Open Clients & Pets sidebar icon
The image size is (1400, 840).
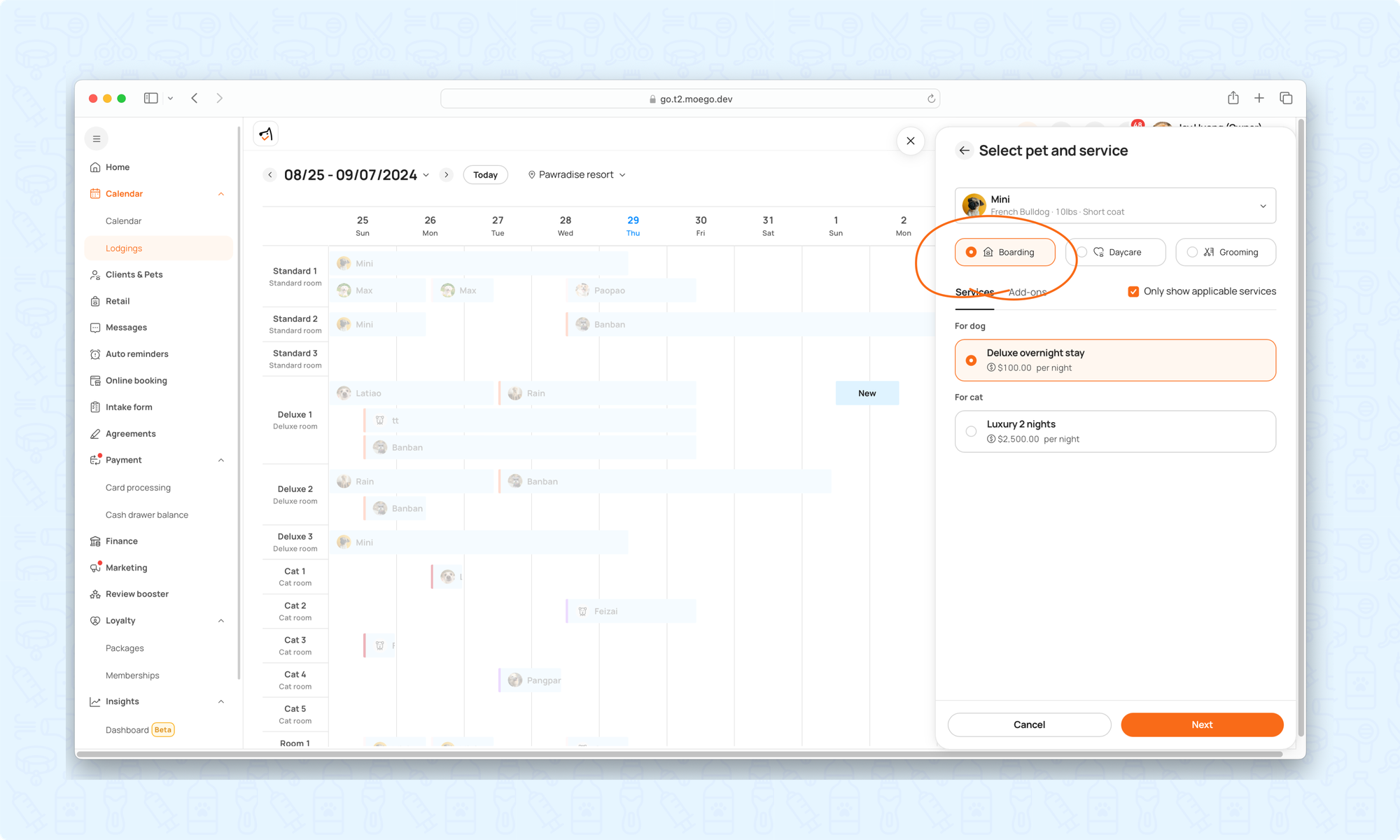(x=95, y=275)
